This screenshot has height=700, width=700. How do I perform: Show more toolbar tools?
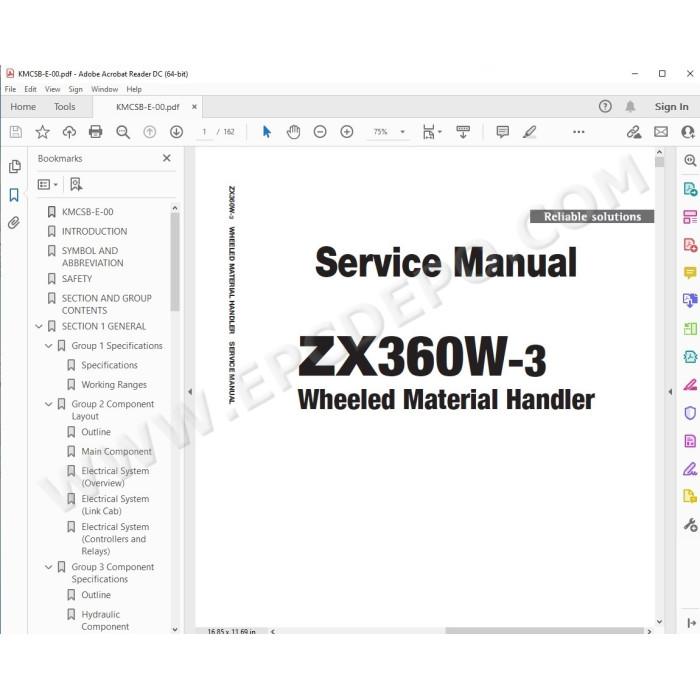pos(579,132)
